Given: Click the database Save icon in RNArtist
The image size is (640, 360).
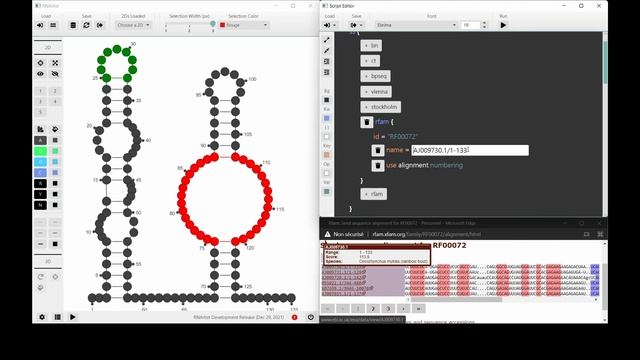Looking at the screenshot, I should 73,25.
